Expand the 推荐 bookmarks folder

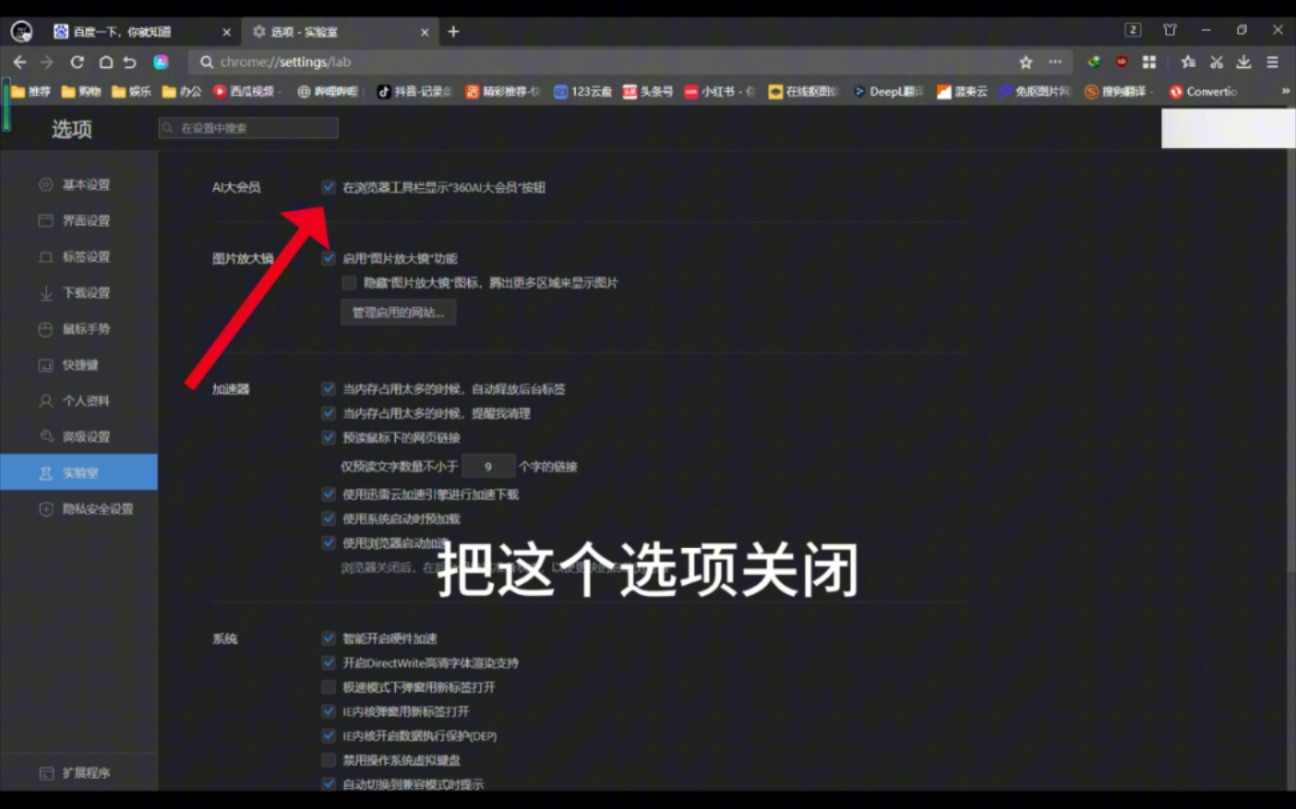point(31,91)
